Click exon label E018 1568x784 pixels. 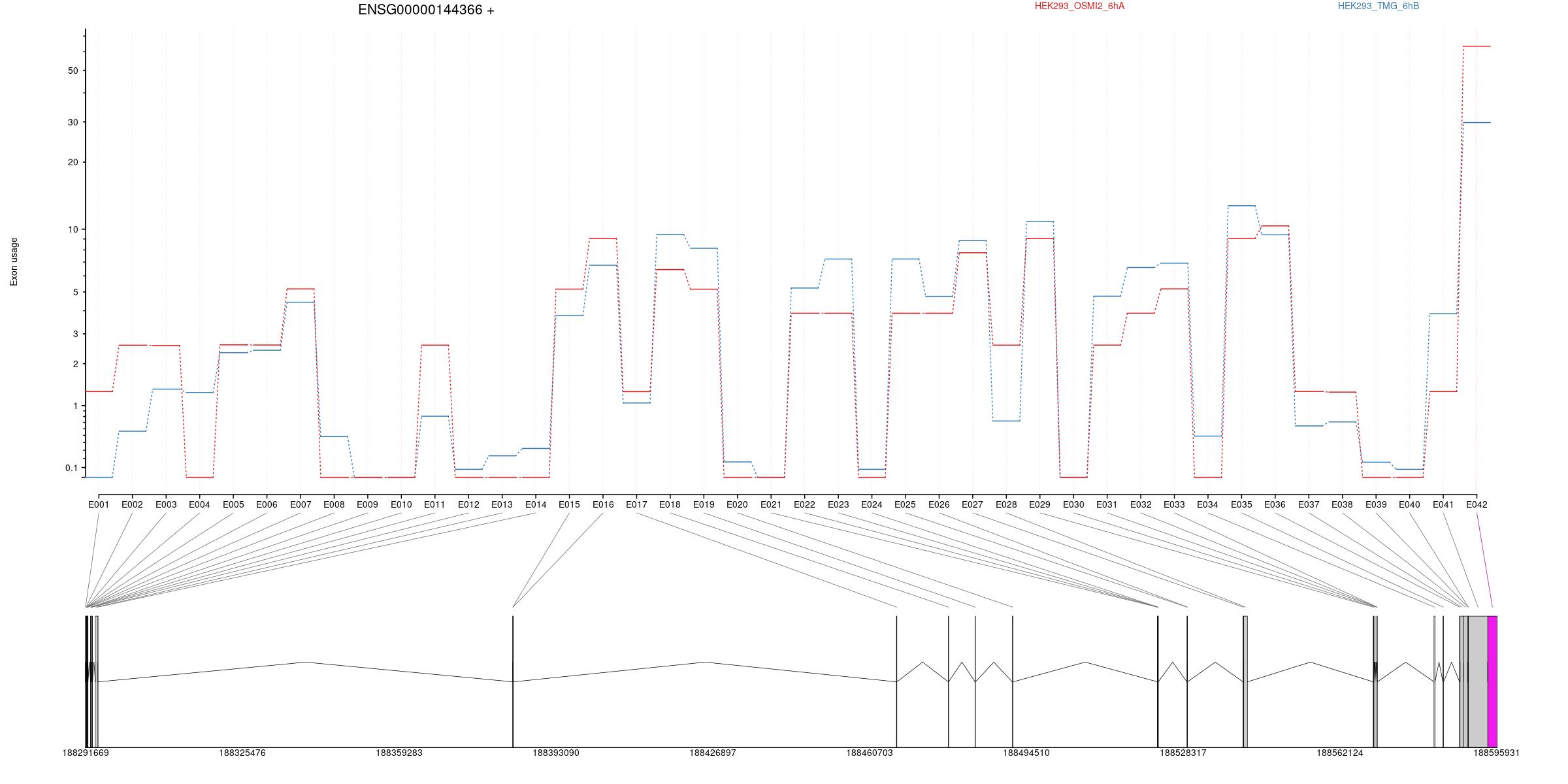click(x=670, y=504)
